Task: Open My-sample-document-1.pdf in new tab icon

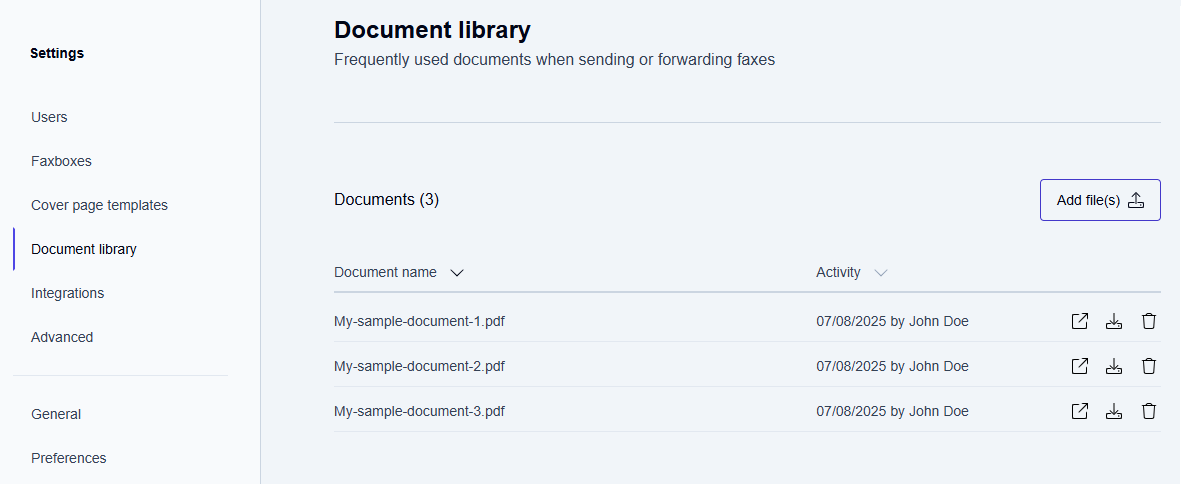Action: pos(1079,321)
